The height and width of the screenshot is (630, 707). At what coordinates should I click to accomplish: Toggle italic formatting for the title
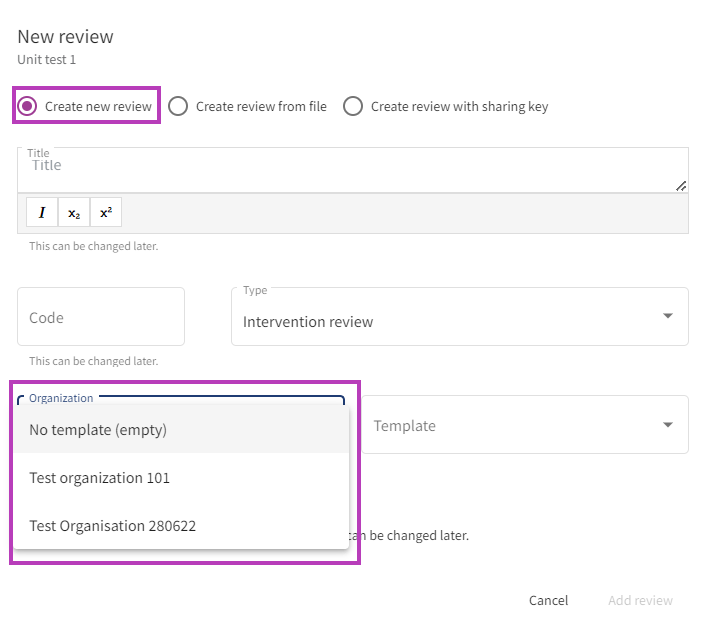pos(42,213)
